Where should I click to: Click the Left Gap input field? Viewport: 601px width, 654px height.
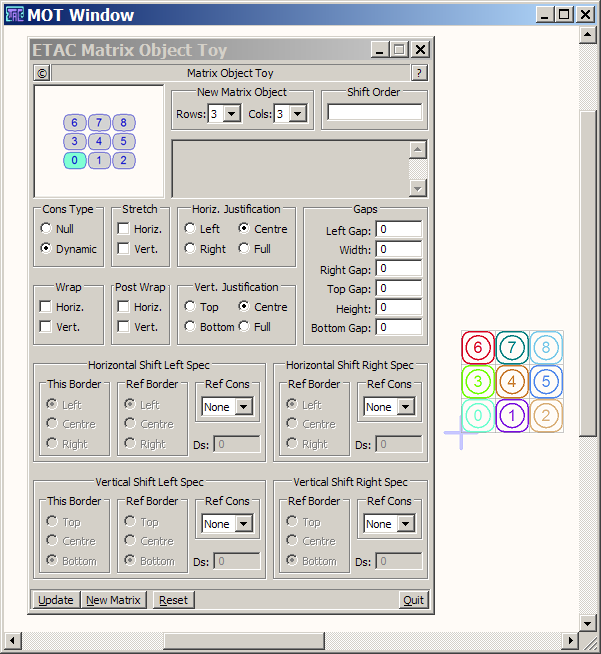[x=398, y=230]
